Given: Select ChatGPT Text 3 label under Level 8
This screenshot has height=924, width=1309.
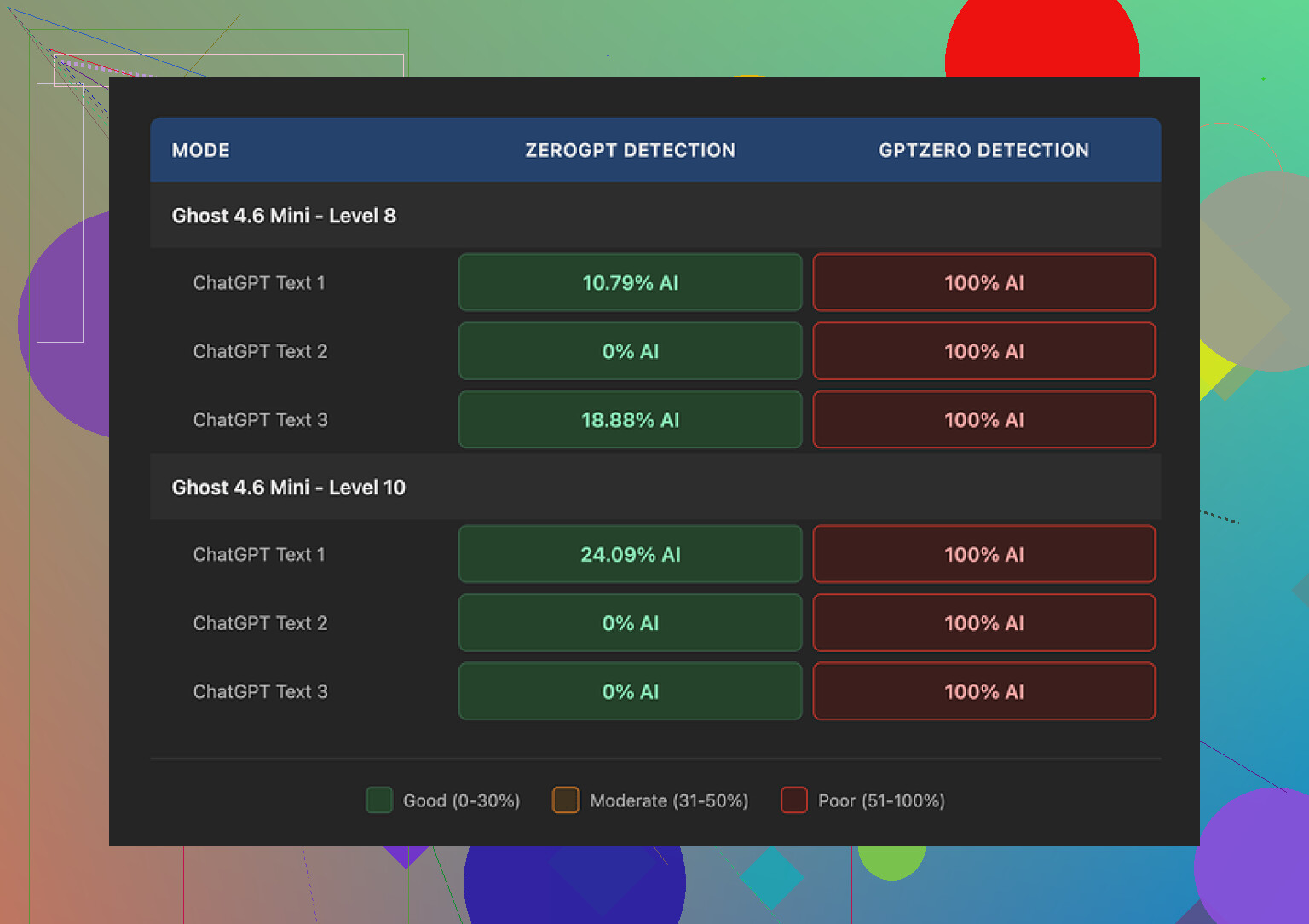Looking at the screenshot, I should pyautogui.click(x=260, y=420).
